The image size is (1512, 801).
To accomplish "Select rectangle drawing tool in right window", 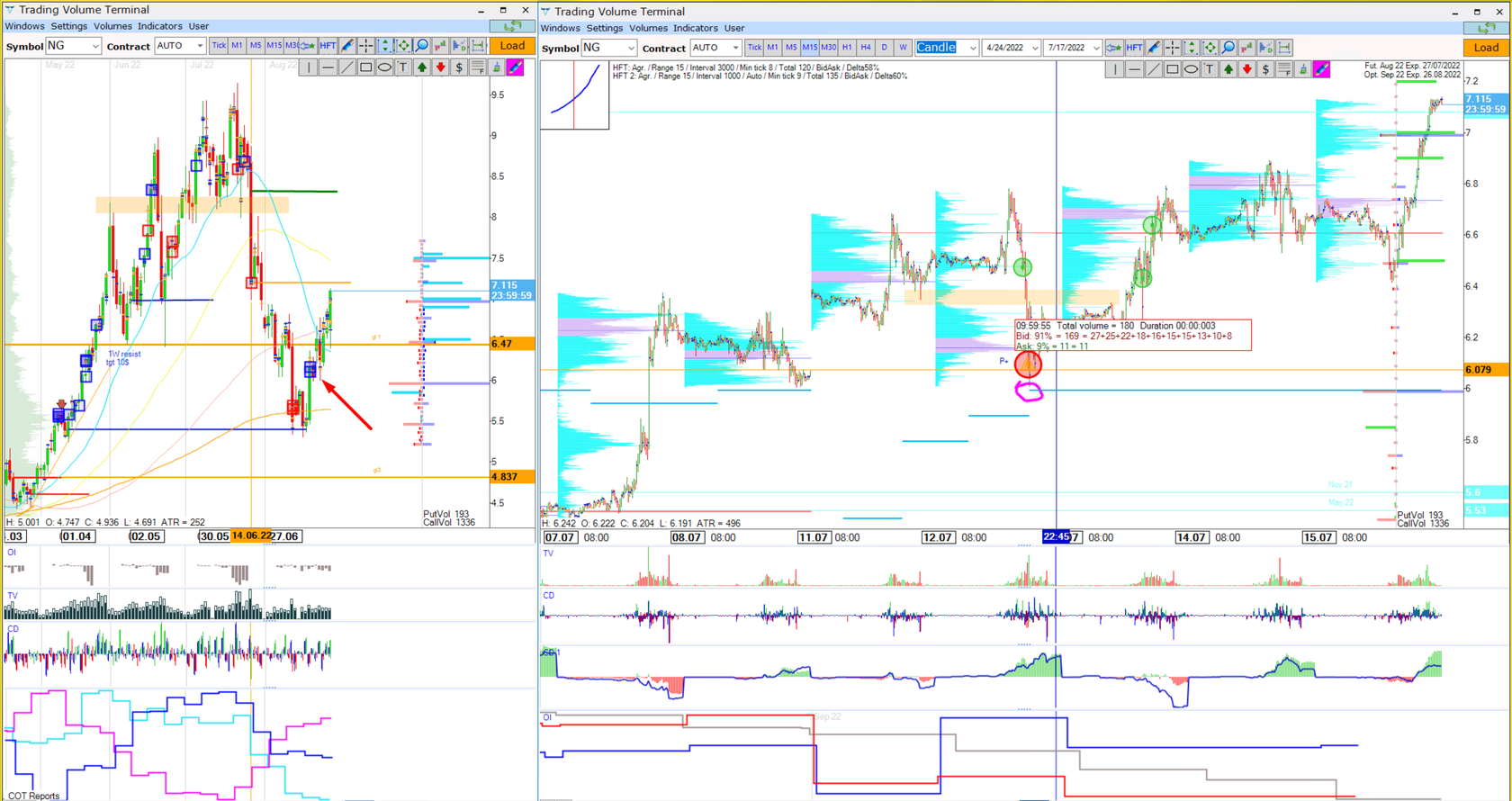I will [1172, 69].
